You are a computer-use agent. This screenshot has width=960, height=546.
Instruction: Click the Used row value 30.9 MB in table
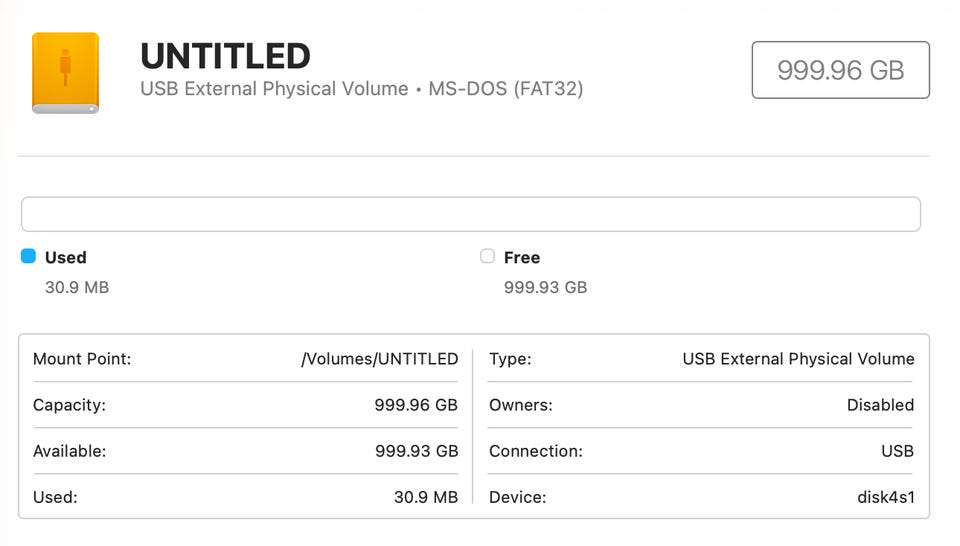coord(426,497)
